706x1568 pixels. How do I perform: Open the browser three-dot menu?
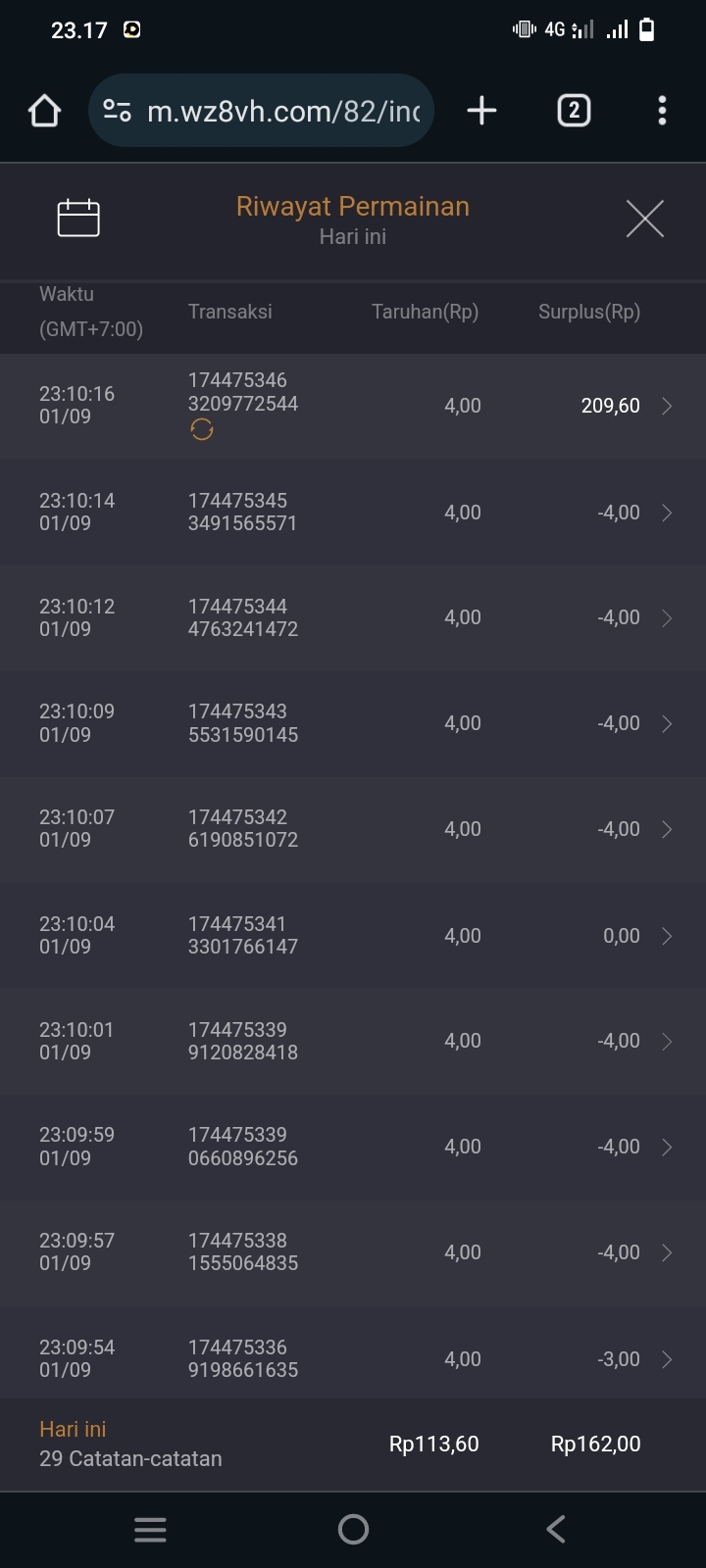point(662,111)
